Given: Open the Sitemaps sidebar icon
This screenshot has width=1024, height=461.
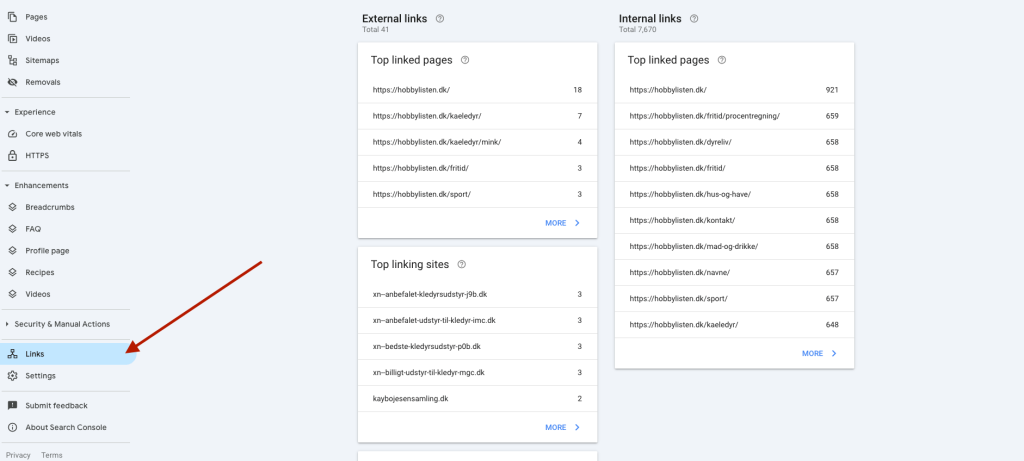Looking at the screenshot, I should pos(12,60).
